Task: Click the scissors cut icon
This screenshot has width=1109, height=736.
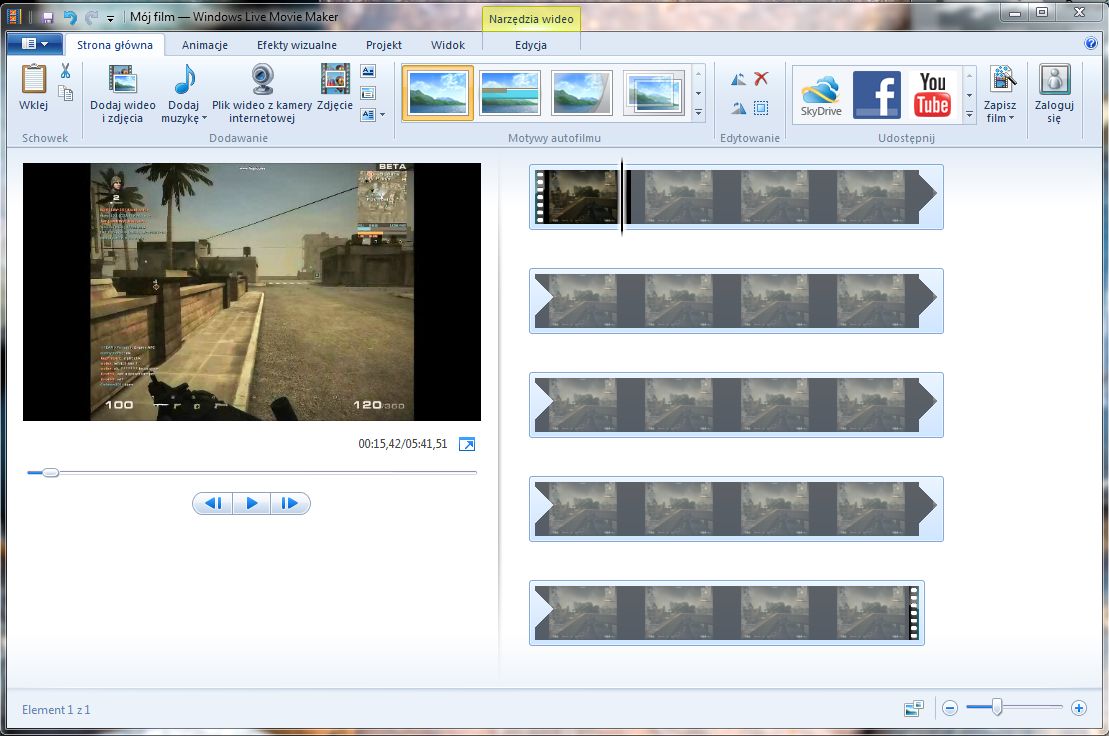Action: point(65,71)
